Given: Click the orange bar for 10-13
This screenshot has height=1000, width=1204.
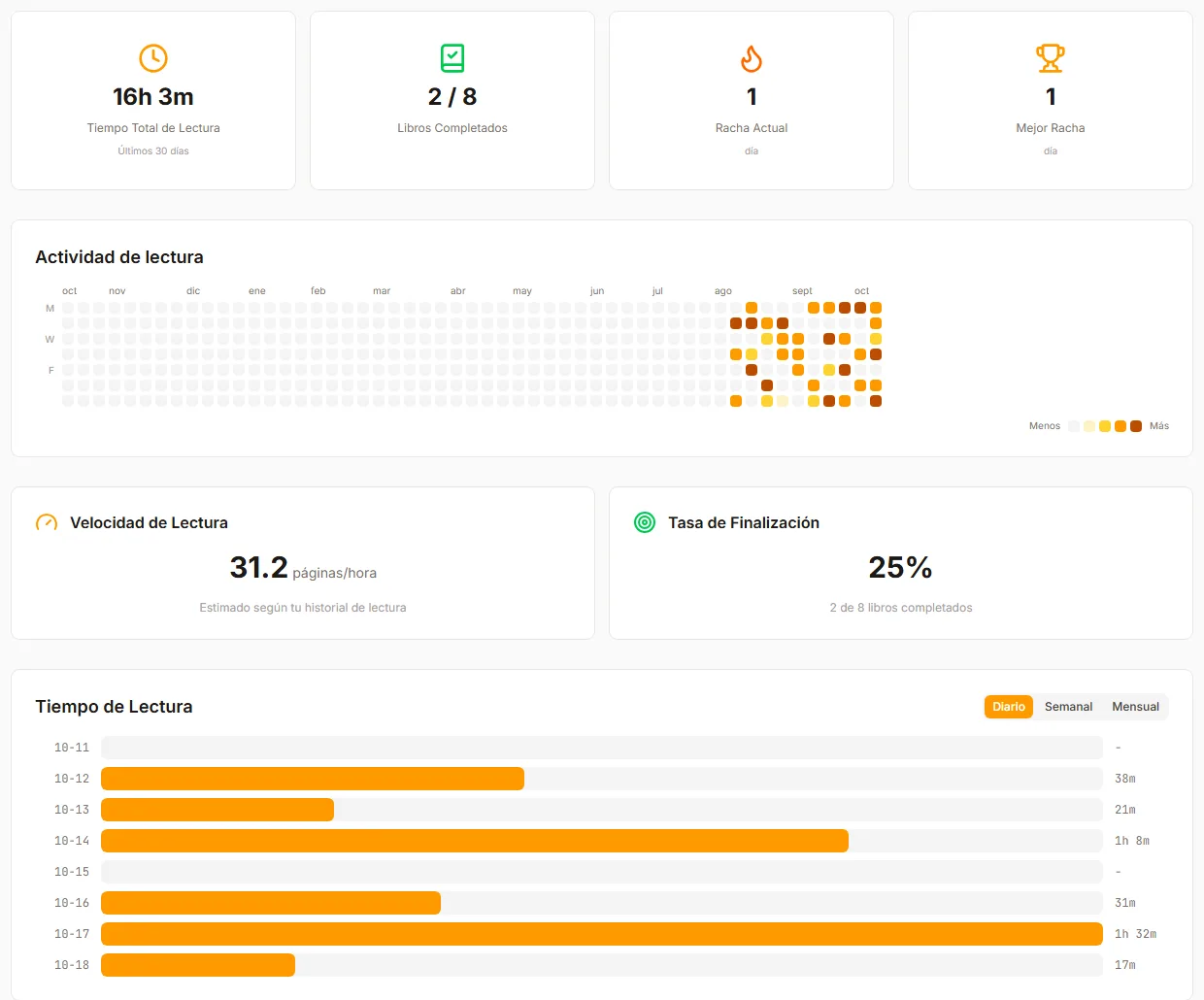Looking at the screenshot, I should pyautogui.click(x=217, y=810).
